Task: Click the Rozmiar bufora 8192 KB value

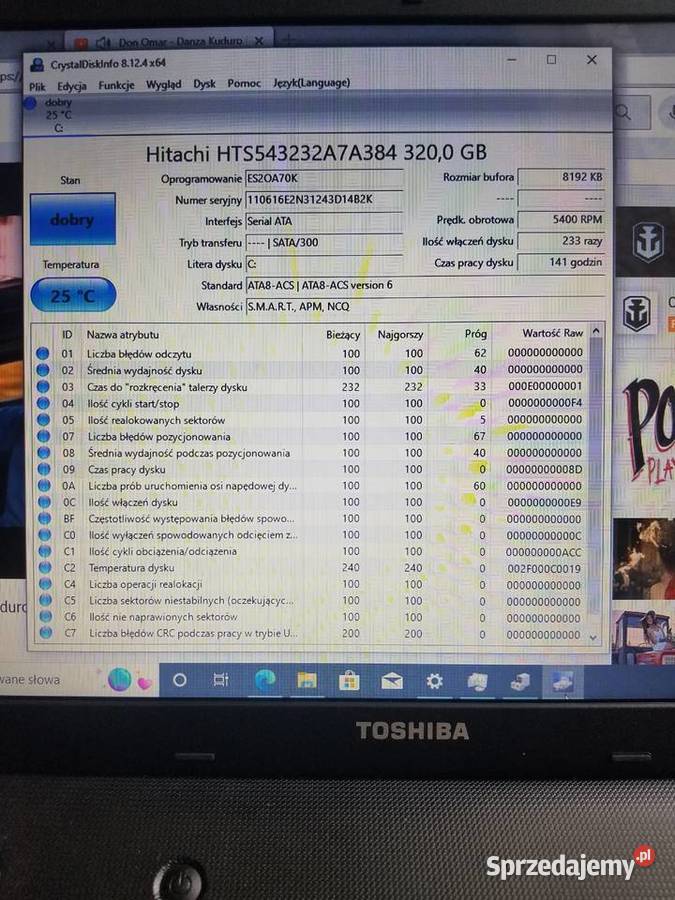Action: click(561, 177)
